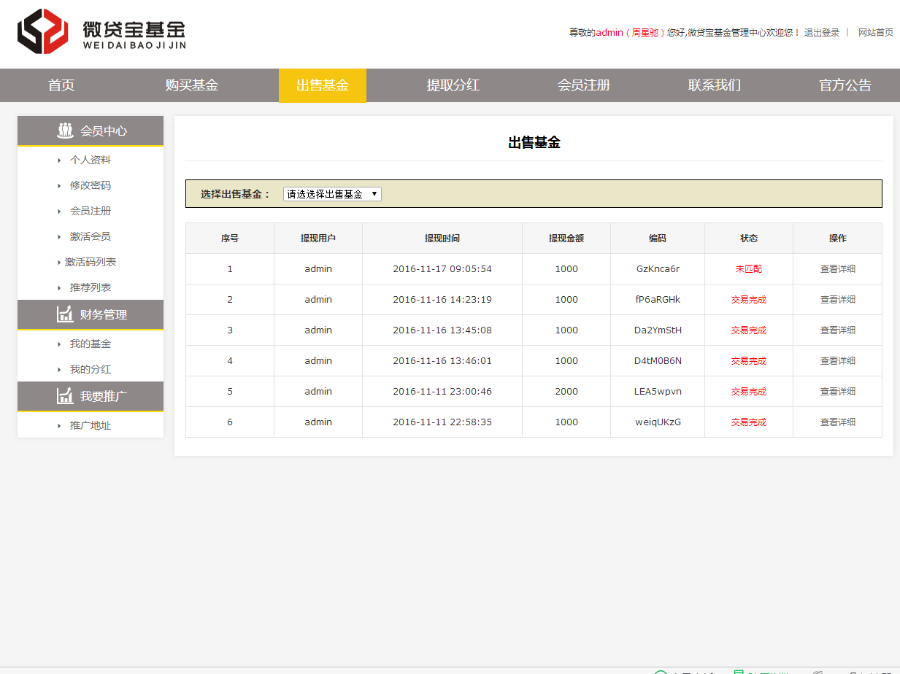Image resolution: width=900 pixels, height=674 pixels.
Task: Open the 官方公告 menu item
Action: [x=843, y=86]
